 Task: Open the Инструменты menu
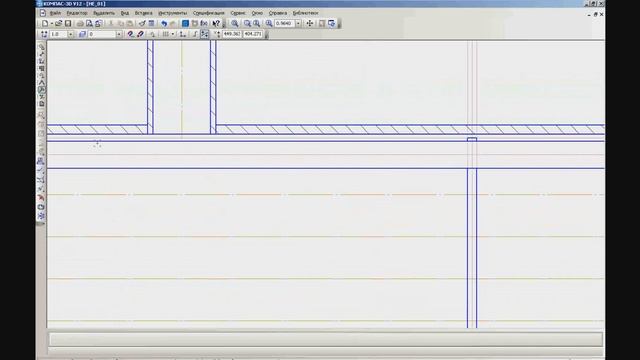172,13
